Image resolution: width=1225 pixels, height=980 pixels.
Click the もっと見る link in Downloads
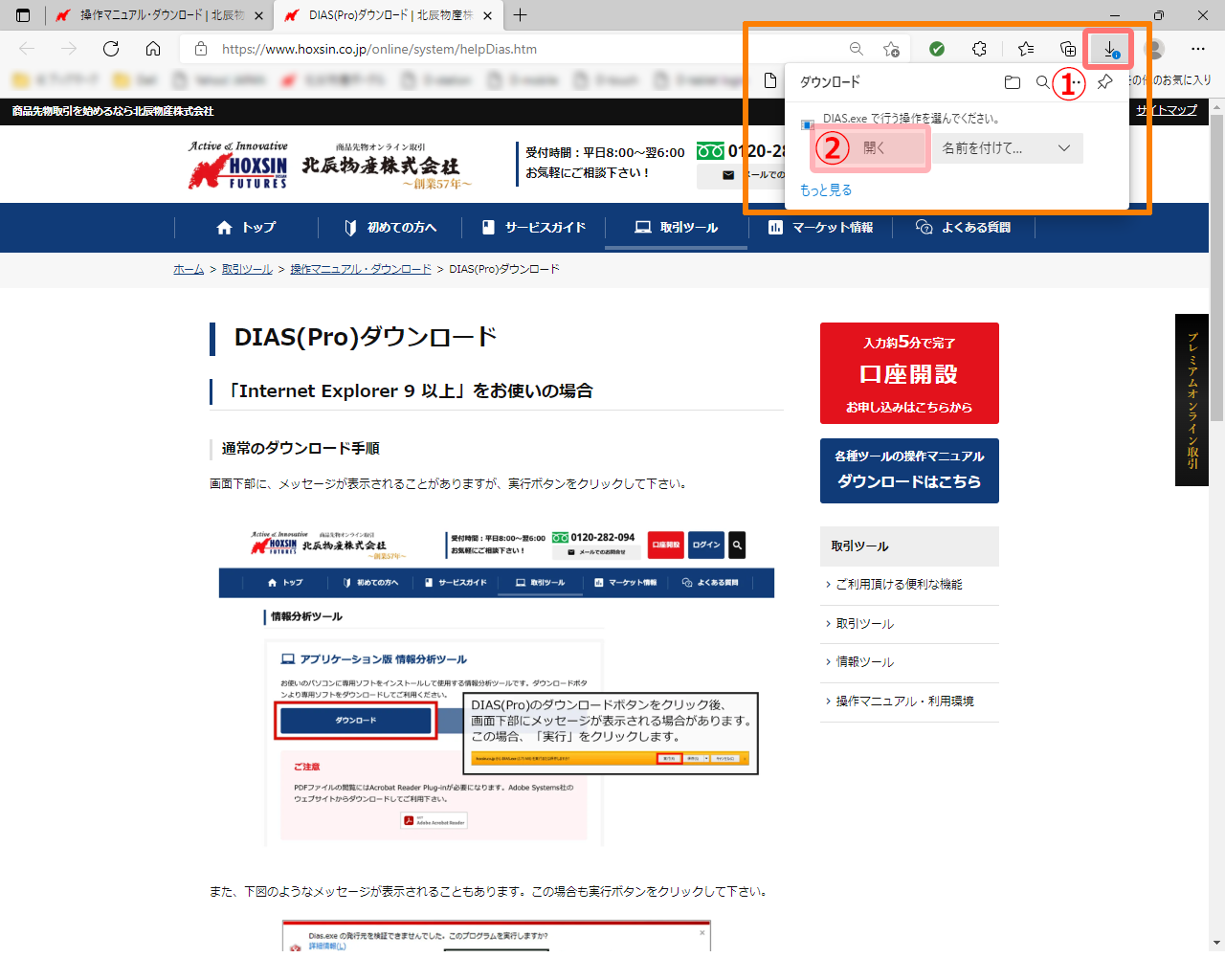click(x=826, y=190)
